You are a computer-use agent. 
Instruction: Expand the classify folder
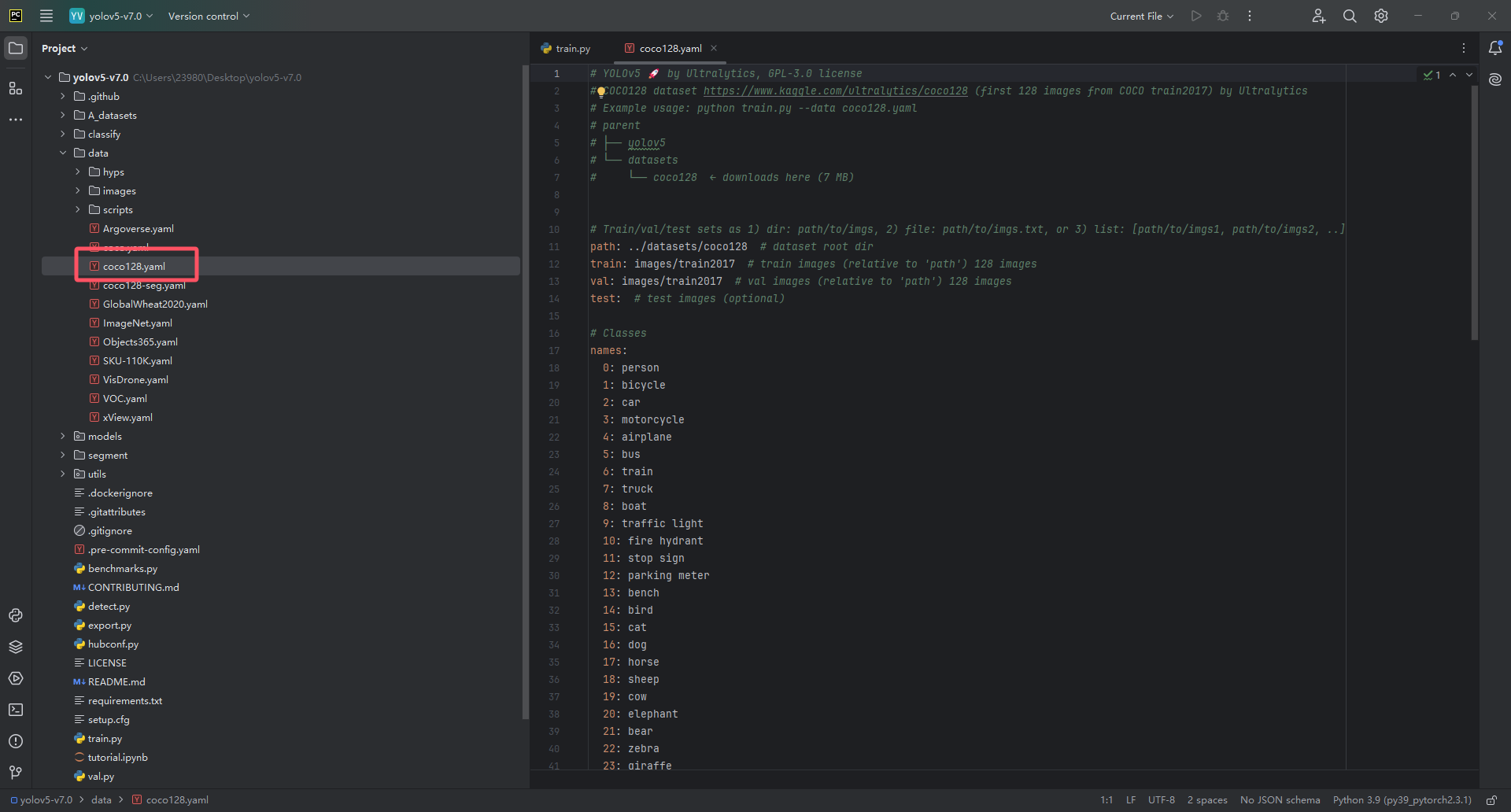click(63, 134)
